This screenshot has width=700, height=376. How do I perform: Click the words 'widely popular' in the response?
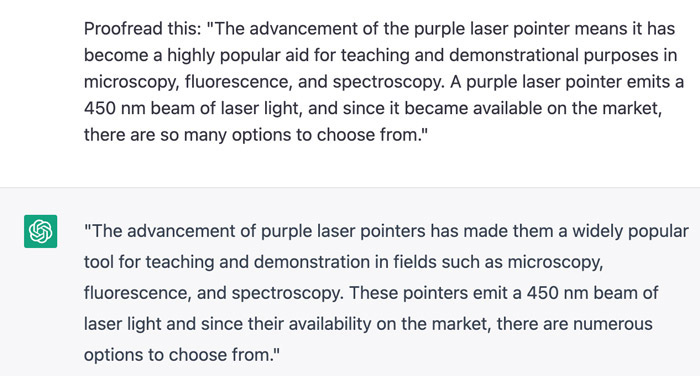pyautogui.click(x=630, y=231)
